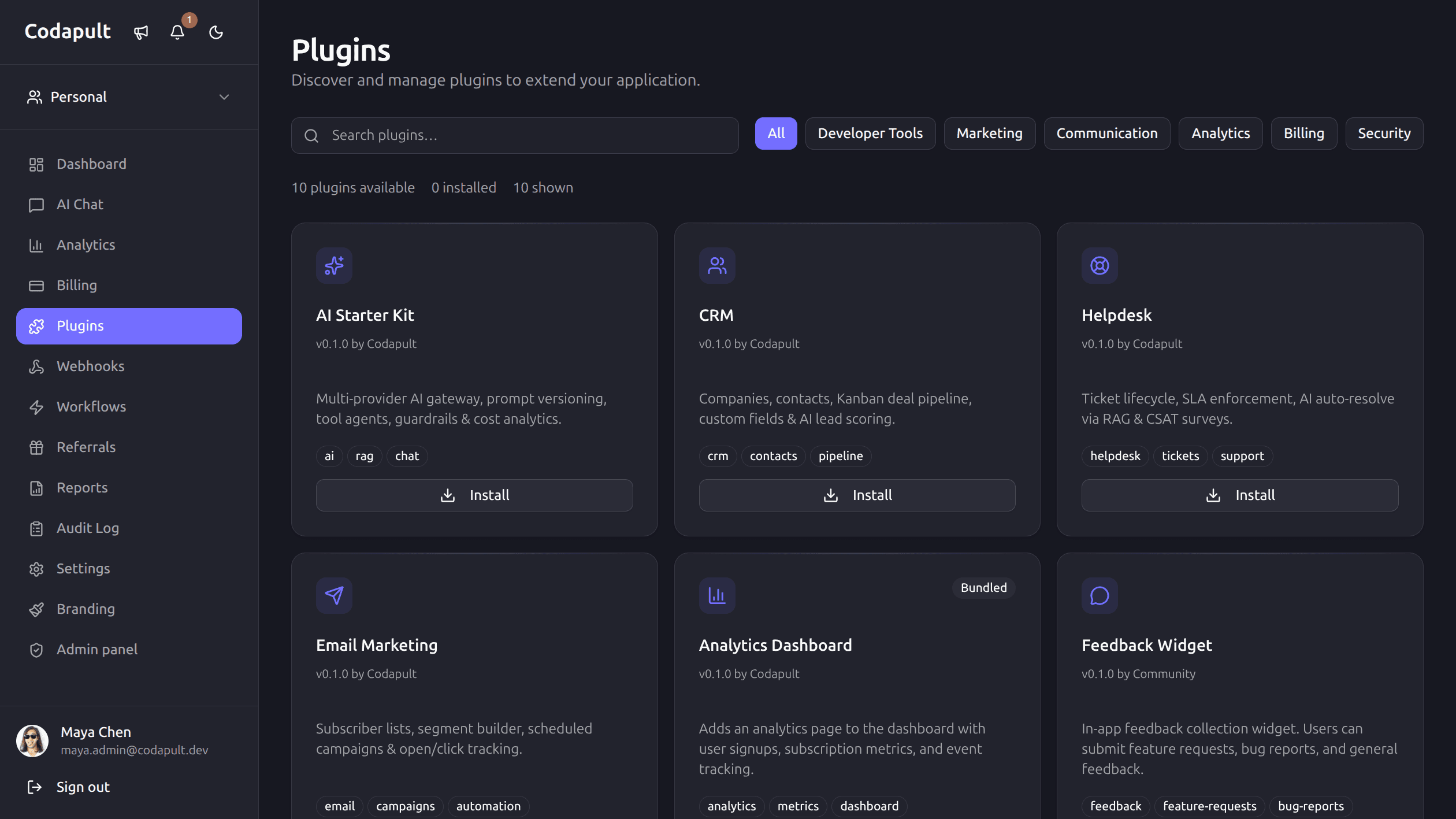
Task: Click the Feedback Widget speech bubble icon
Action: 1100,596
